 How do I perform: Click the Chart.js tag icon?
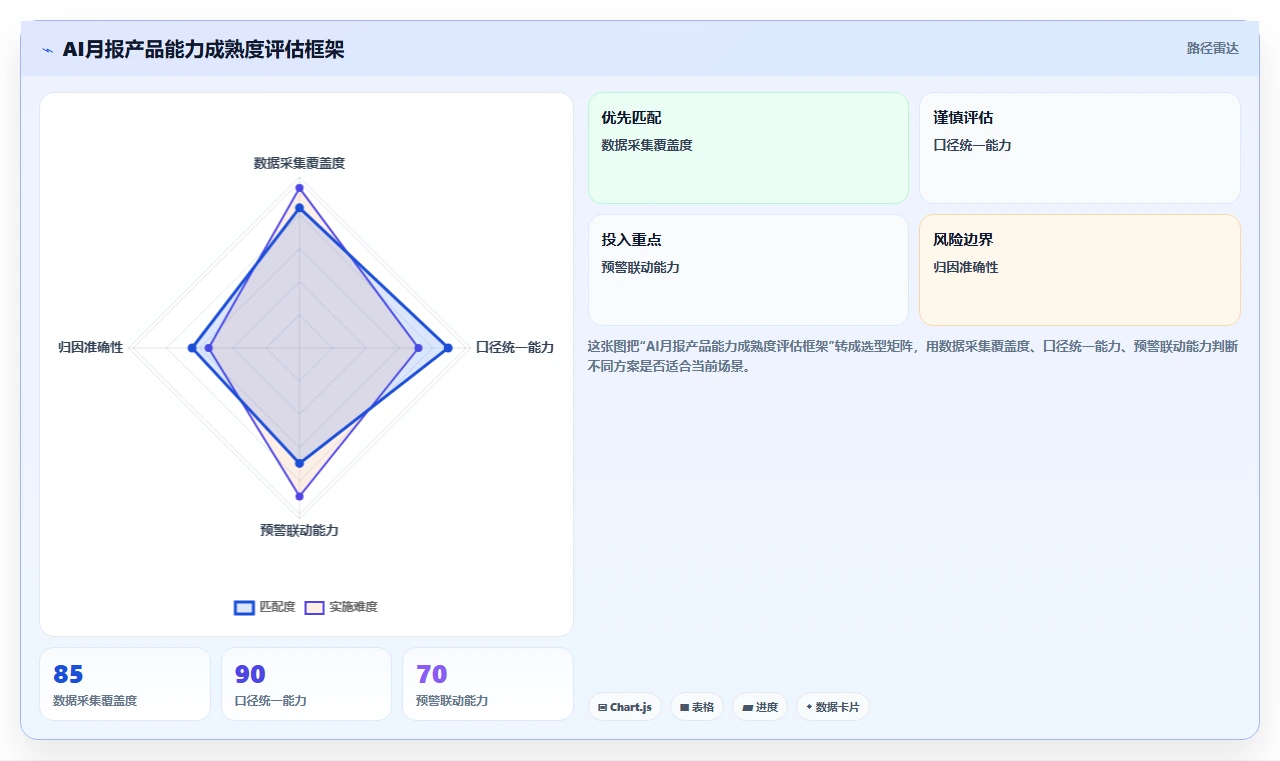(602, 707)
